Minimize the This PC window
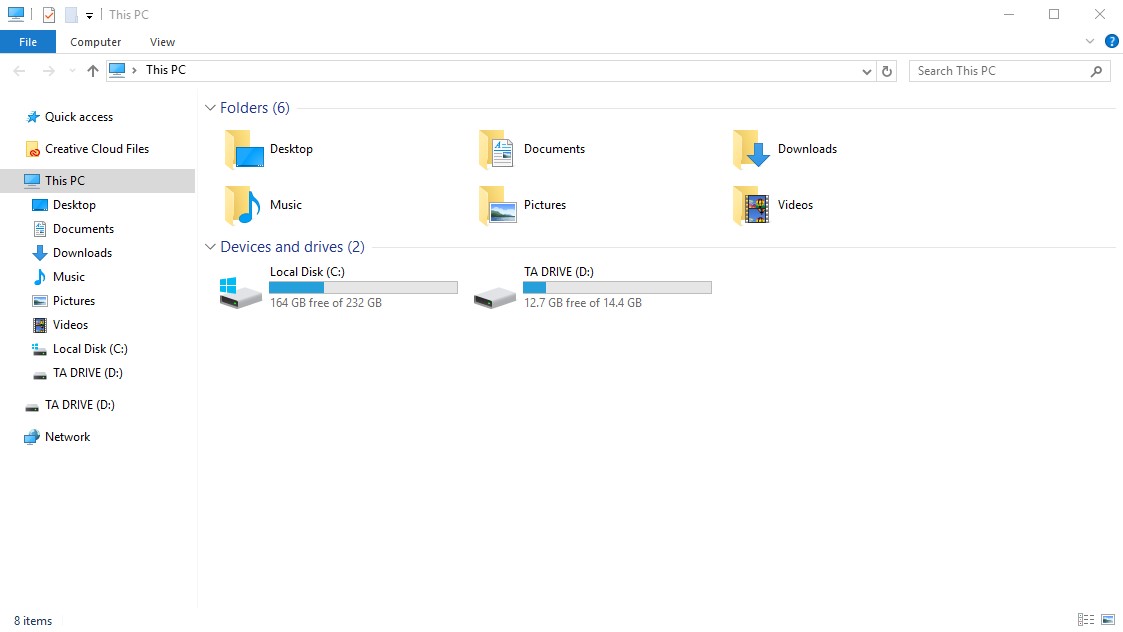The height and width of the screenshot is (632, 1123). pos(1009,14)
